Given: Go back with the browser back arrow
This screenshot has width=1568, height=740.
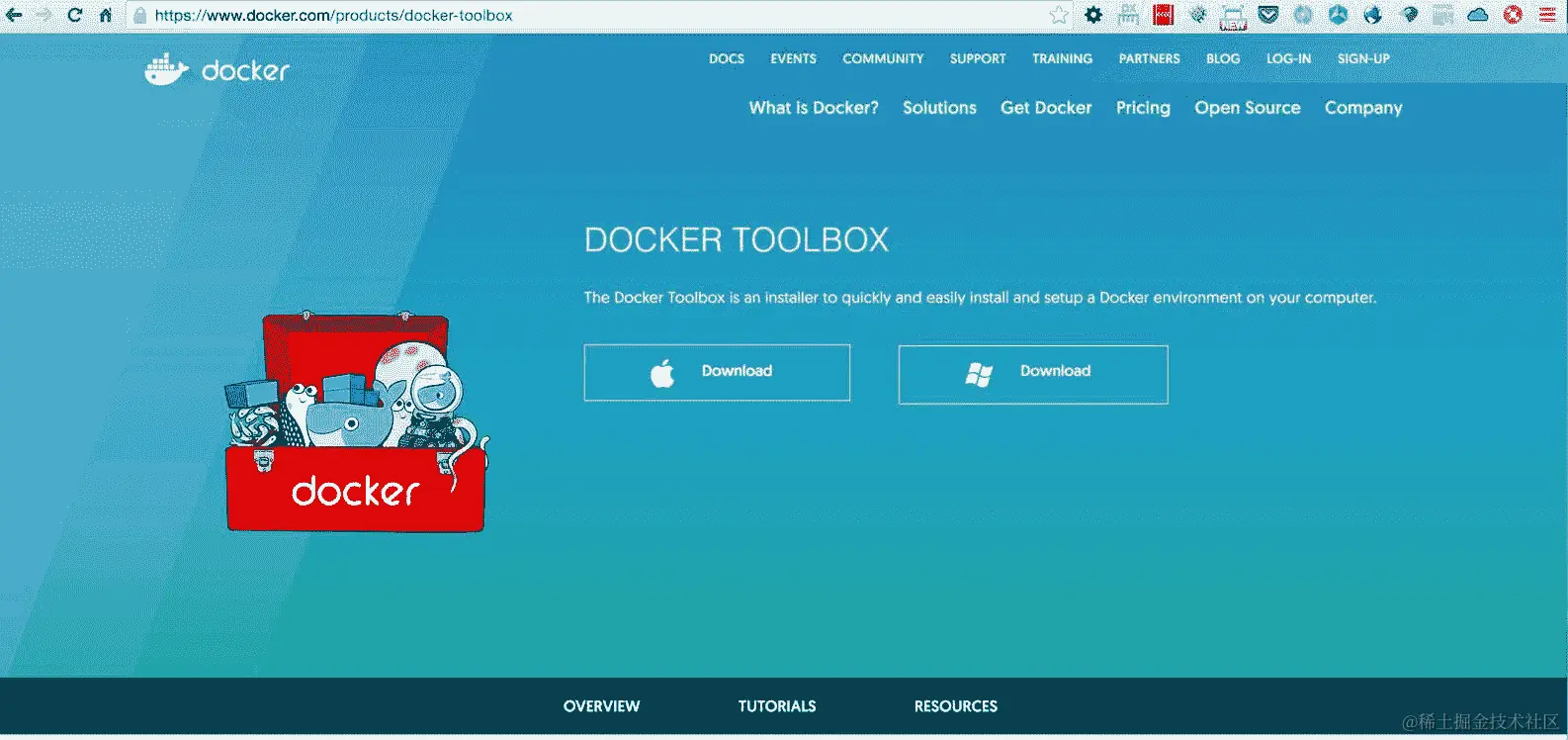Looking at the screenshot, I should pyautogui.click(x=14, y=15).
